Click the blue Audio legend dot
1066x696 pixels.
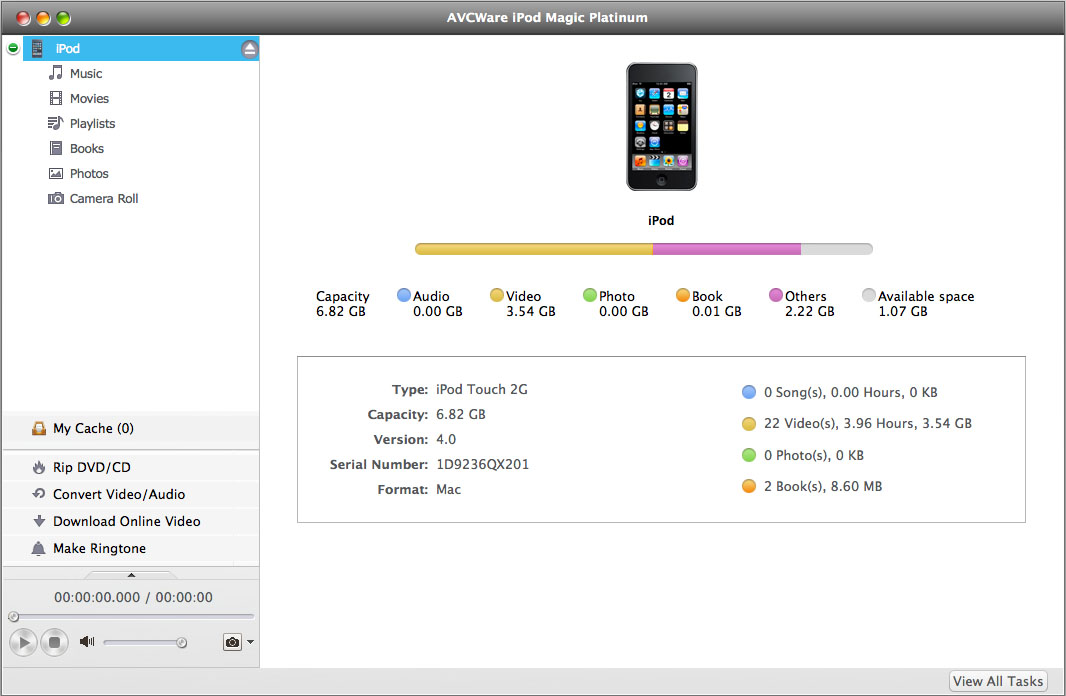point(404,295)
